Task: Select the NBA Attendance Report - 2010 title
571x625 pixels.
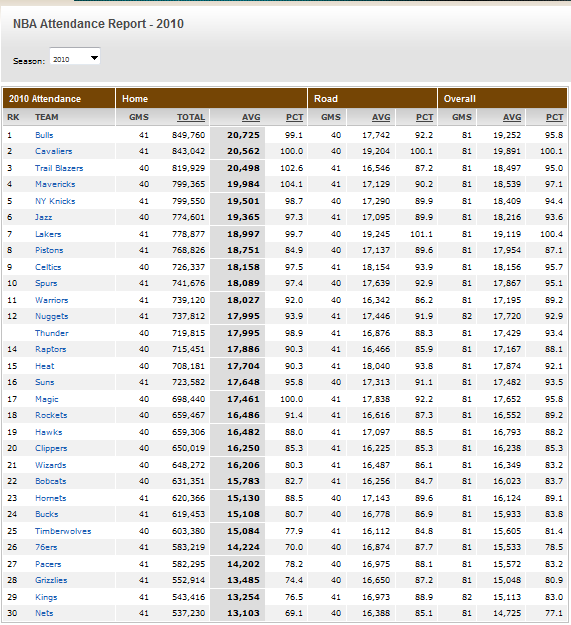Action: [98, 24]
